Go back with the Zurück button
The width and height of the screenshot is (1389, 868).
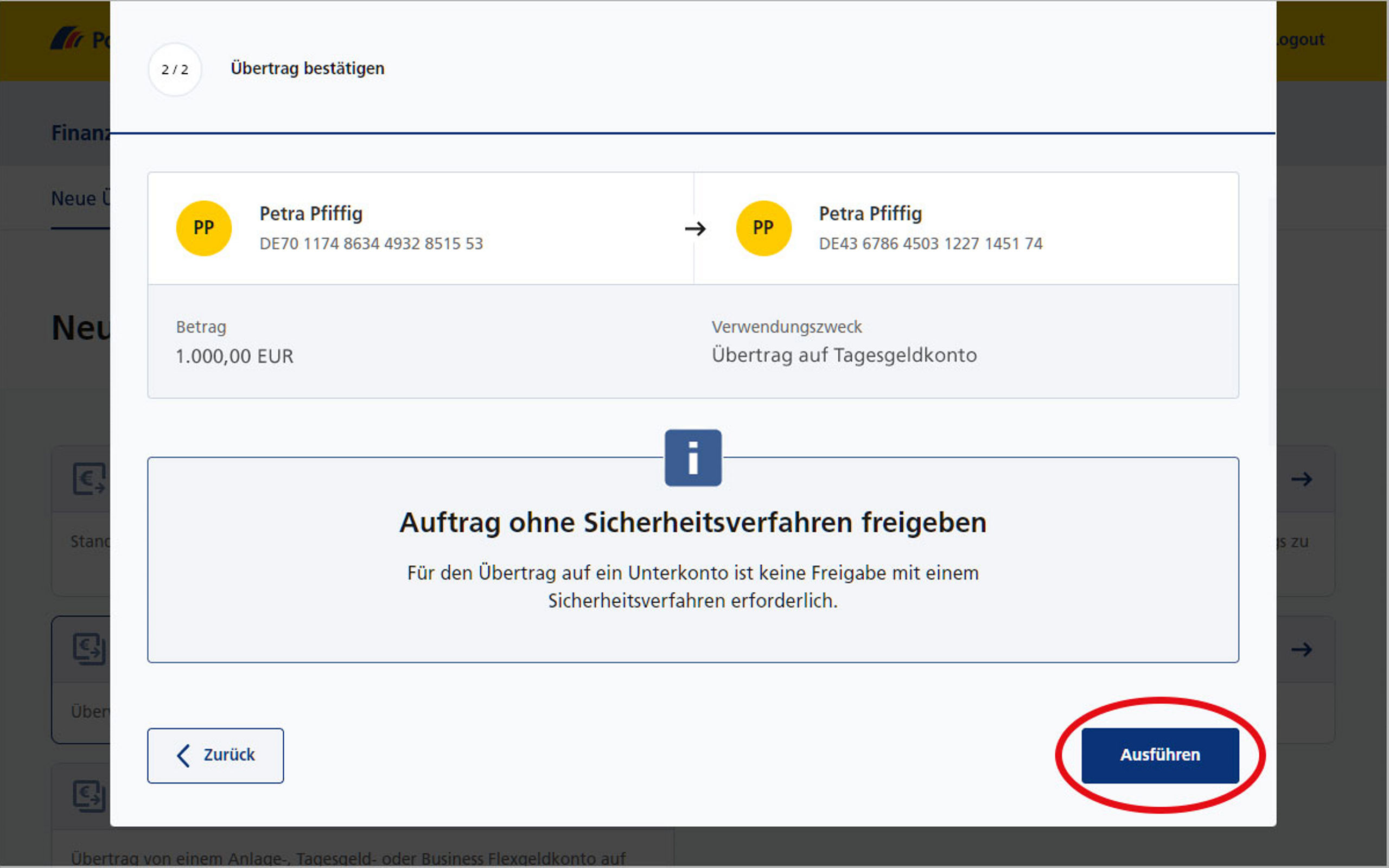[x=215, y=756]
